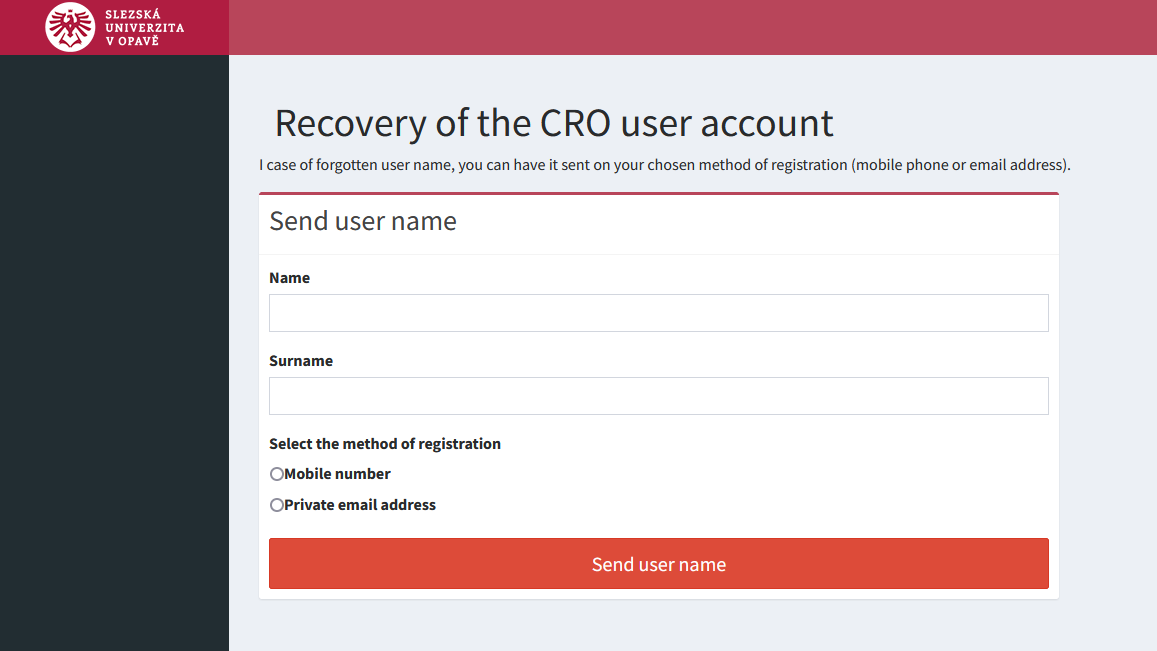Click the red accent line atop the form panel
Image resolution: width=1157 pixels, height=651 pixels.
(658, 193)
